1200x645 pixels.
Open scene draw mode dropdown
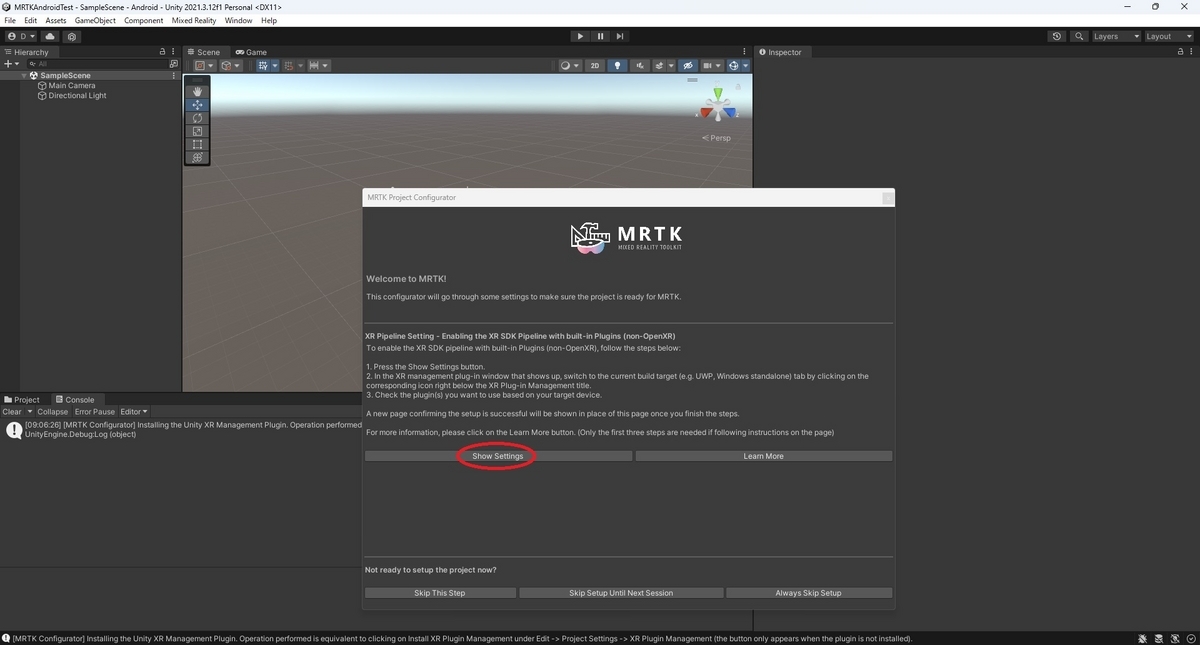click(568, 65)
